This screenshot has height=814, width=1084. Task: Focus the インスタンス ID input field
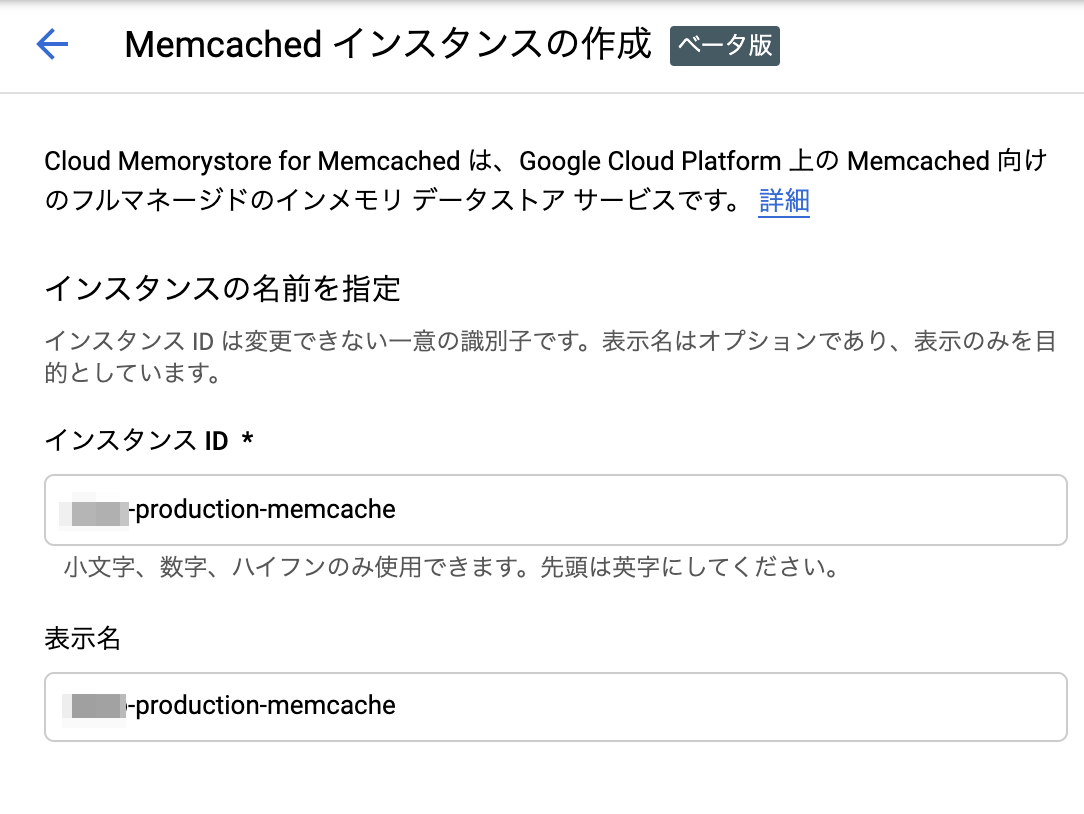pos(556,510)
